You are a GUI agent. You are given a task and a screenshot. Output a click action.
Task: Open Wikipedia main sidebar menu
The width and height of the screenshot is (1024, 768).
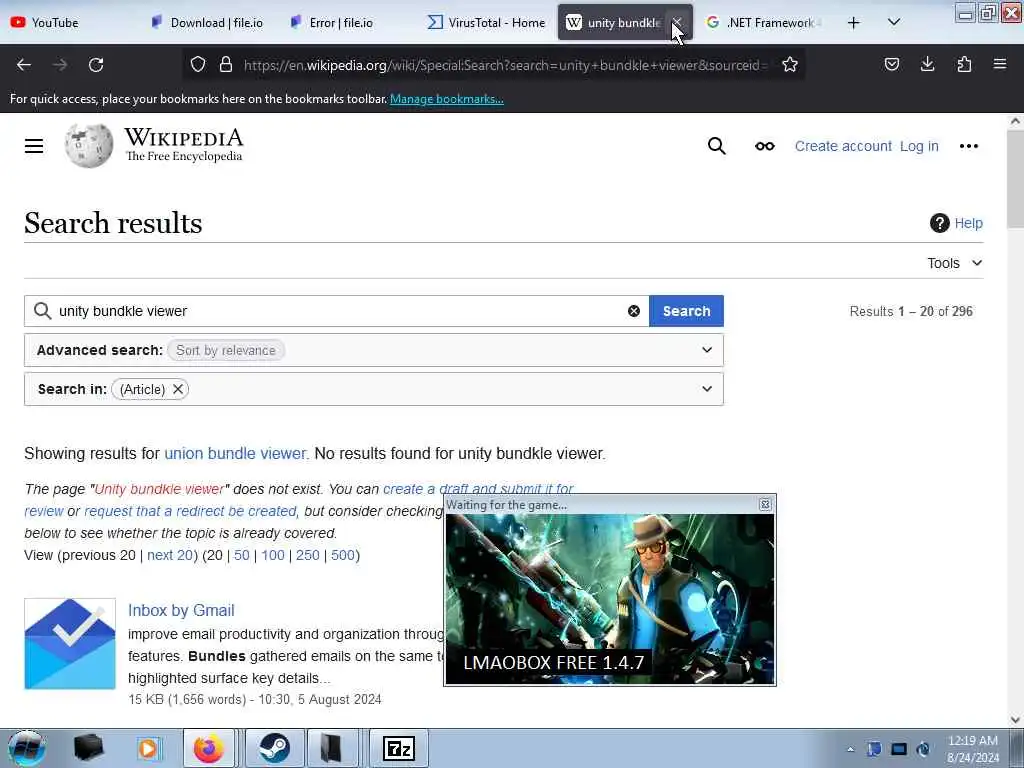(x=34, y=146)
